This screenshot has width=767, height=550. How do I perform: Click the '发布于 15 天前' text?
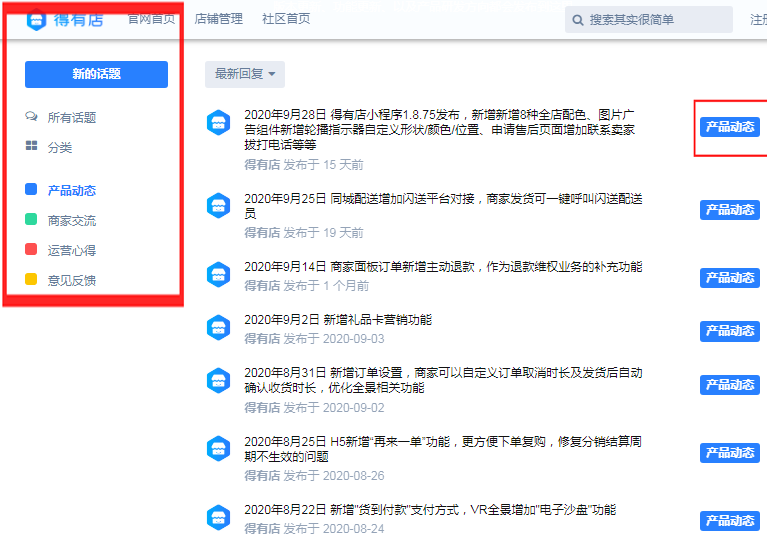(x=323, y=165)
